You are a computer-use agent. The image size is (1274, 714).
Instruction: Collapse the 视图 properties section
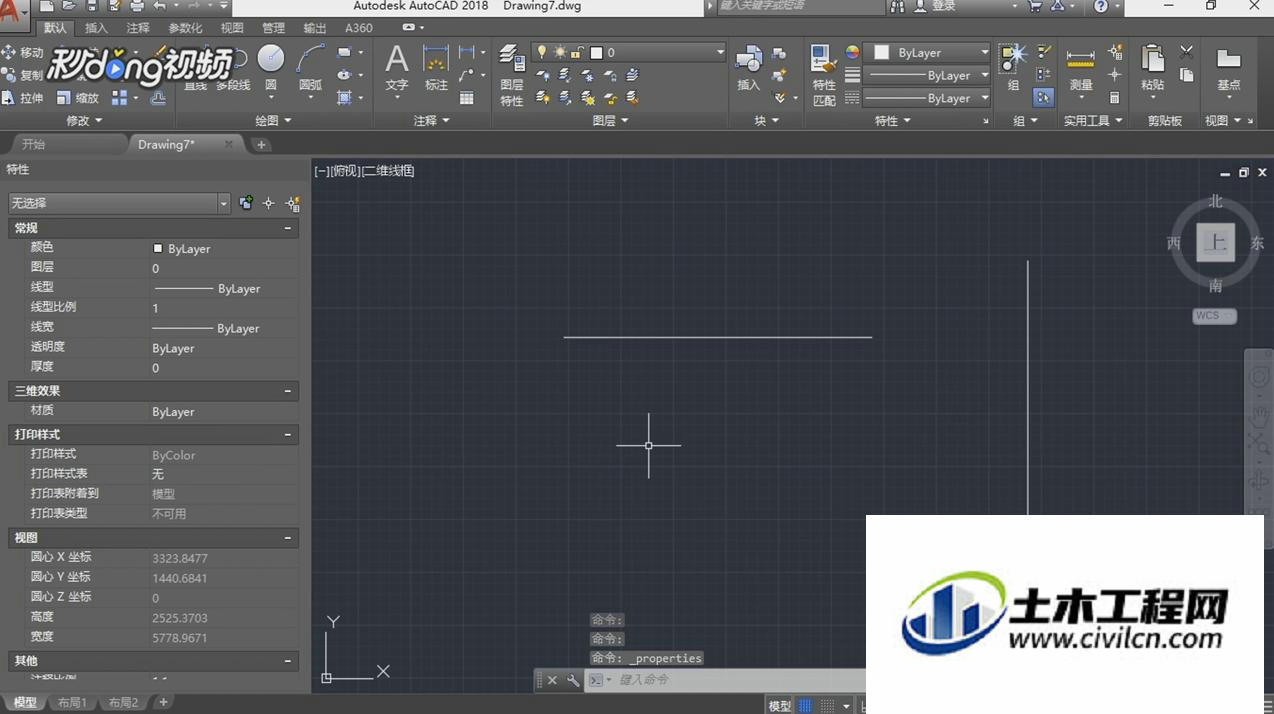(x=288, y=538)
